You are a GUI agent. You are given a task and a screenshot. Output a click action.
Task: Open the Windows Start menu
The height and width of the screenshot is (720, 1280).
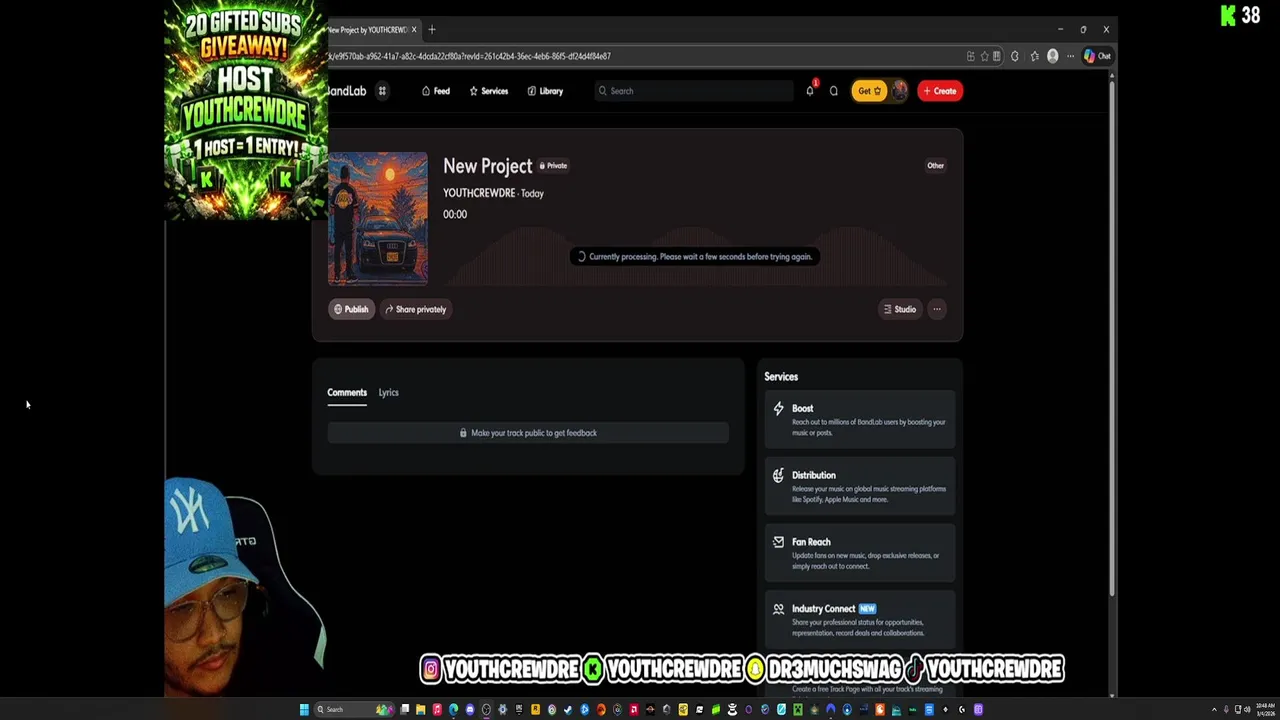tap(304, 710)
